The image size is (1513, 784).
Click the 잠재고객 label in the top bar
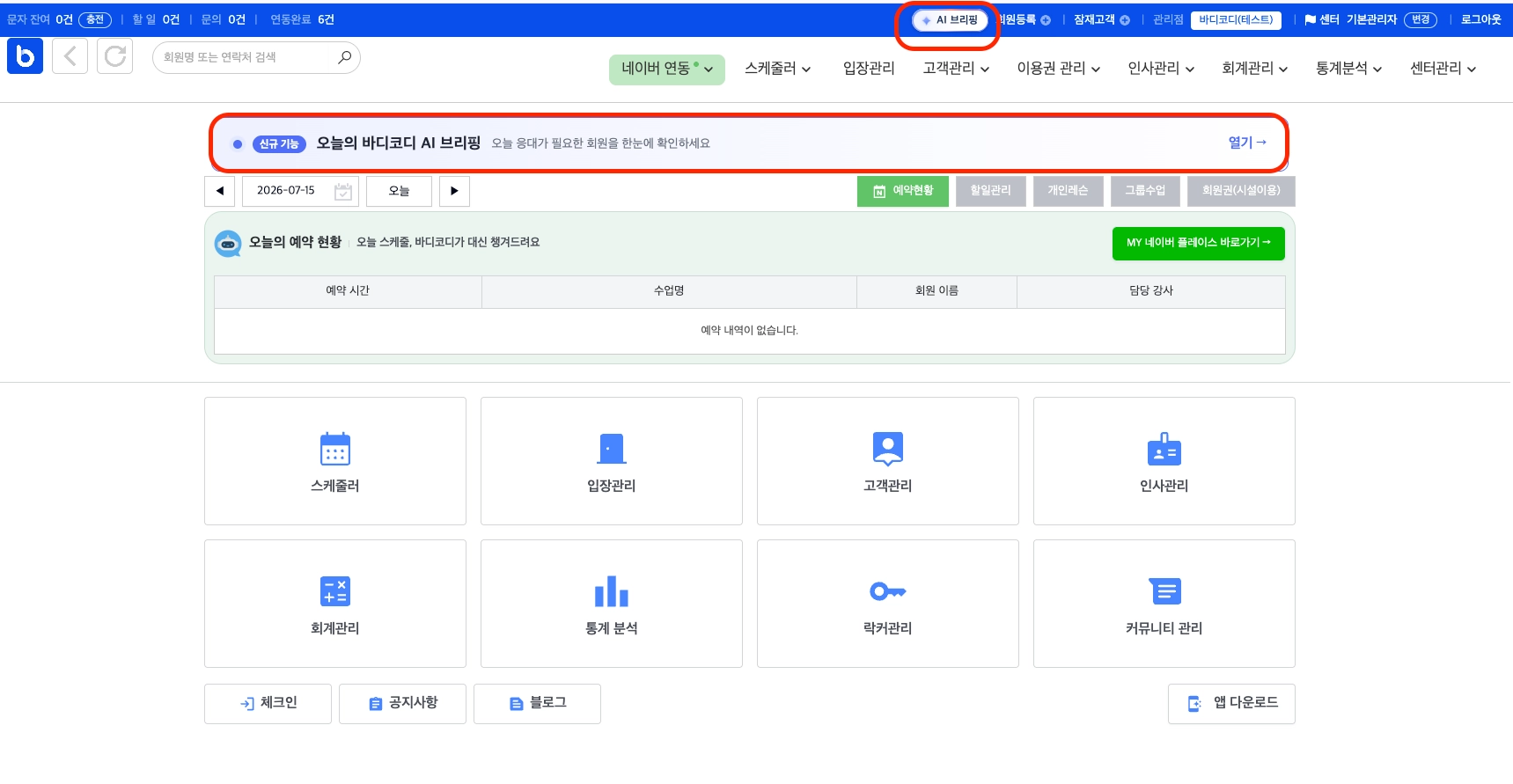(1094, 19)
